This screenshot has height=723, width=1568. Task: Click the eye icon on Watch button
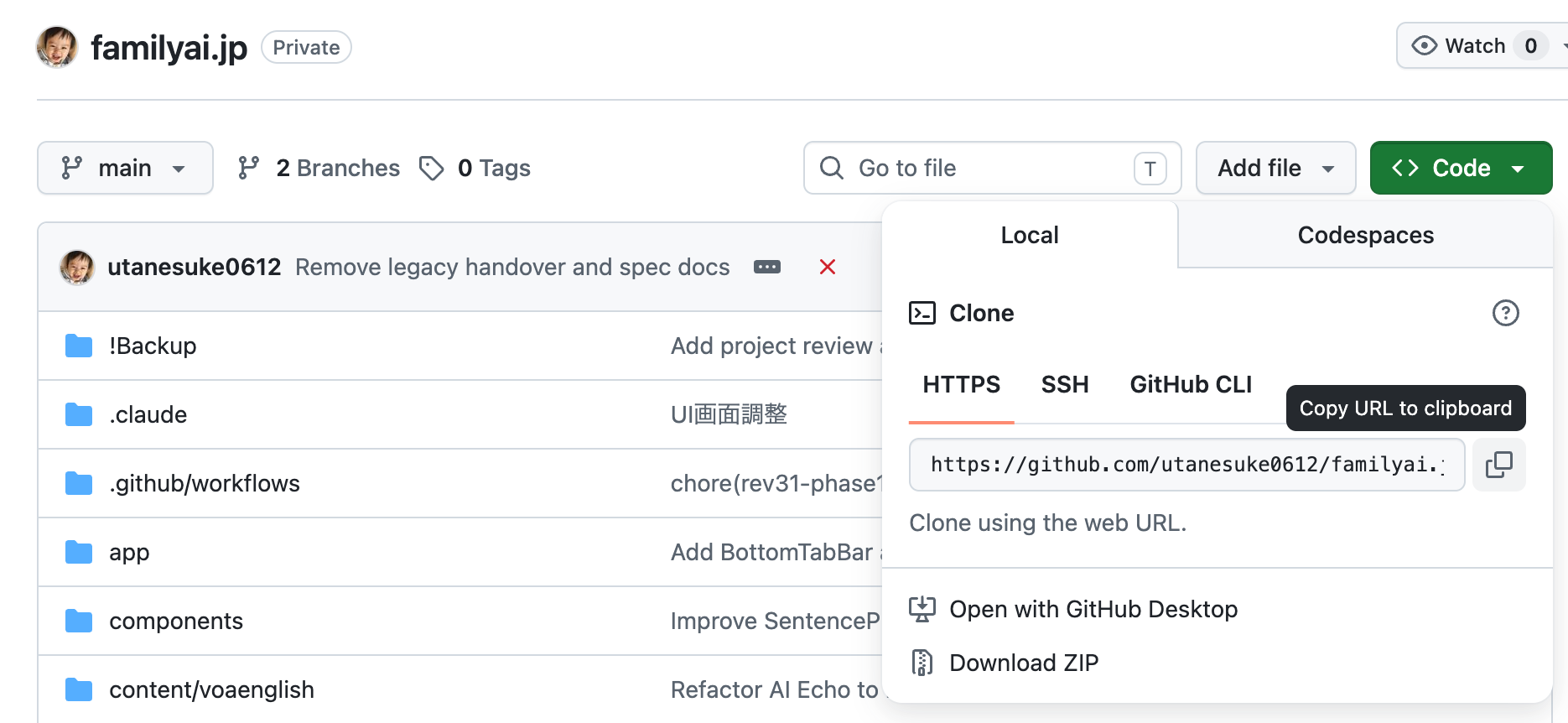1424,45
